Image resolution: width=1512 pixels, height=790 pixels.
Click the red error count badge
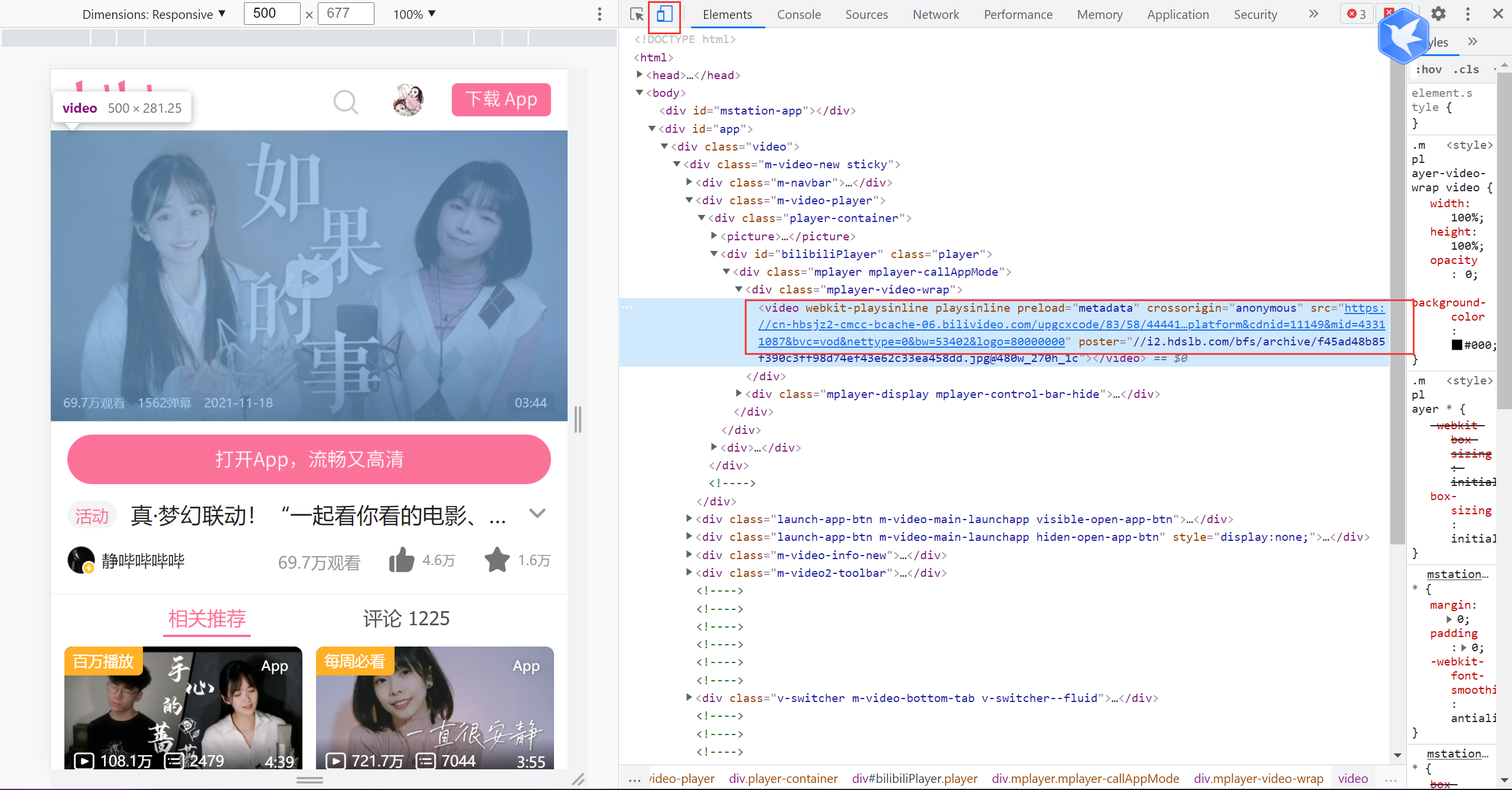click(x=1357, y=14)
